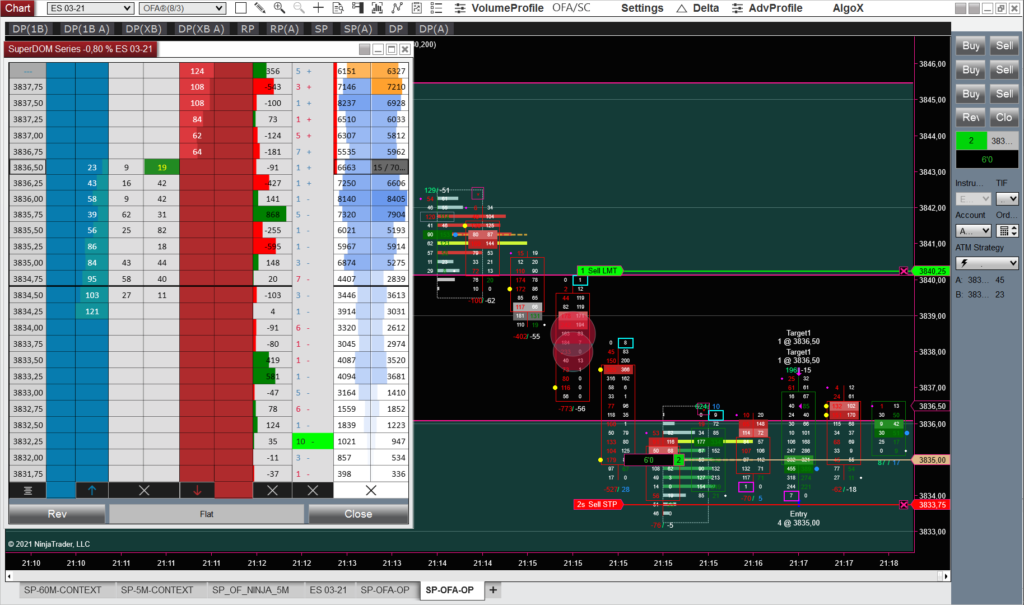Toggle the DP(A) button
Image resolution: width=1024 pixels, height=605 pixels.
pos(434,29)
